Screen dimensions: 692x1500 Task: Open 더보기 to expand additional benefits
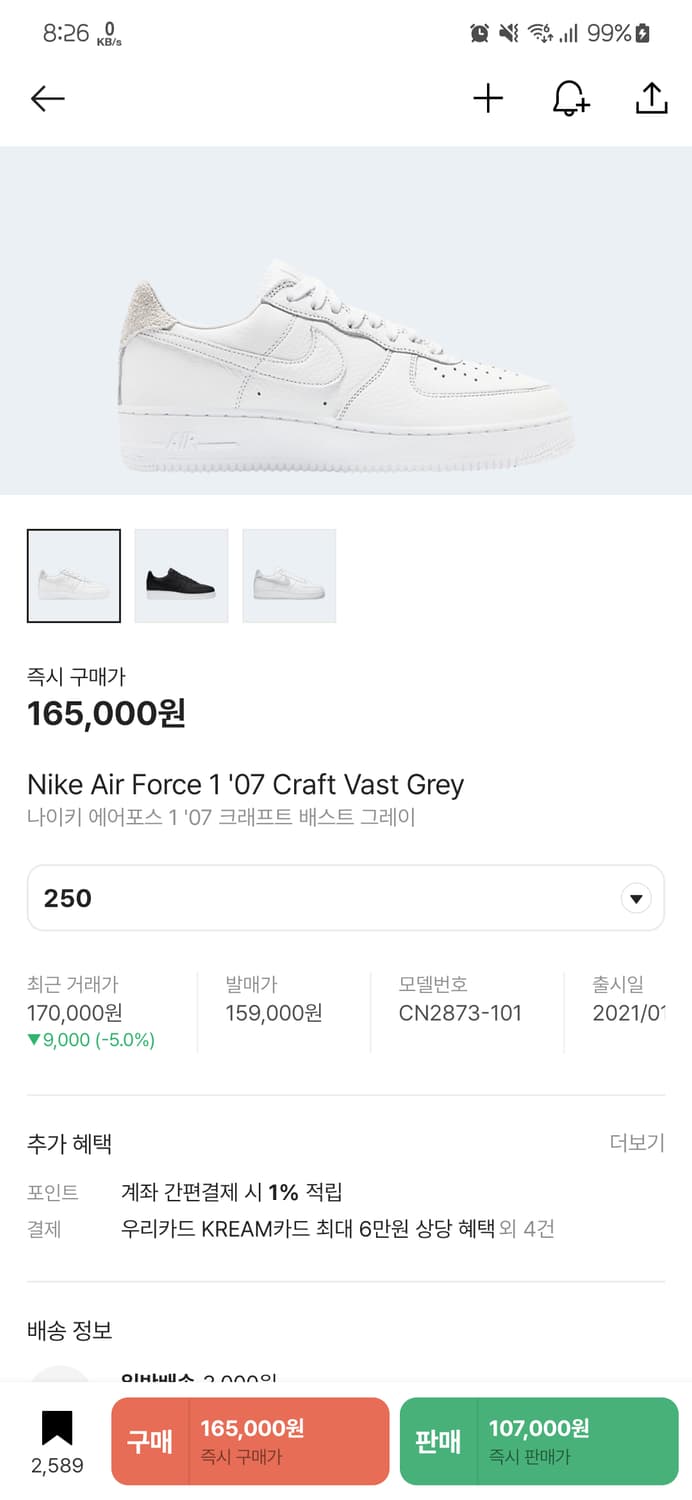[x=636, y=1143]
